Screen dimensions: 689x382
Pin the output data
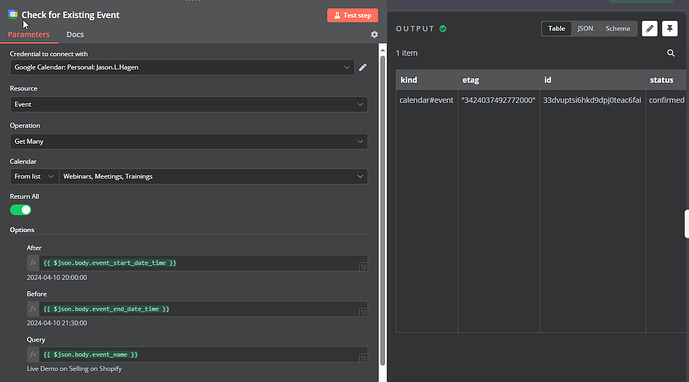(670, 29)
